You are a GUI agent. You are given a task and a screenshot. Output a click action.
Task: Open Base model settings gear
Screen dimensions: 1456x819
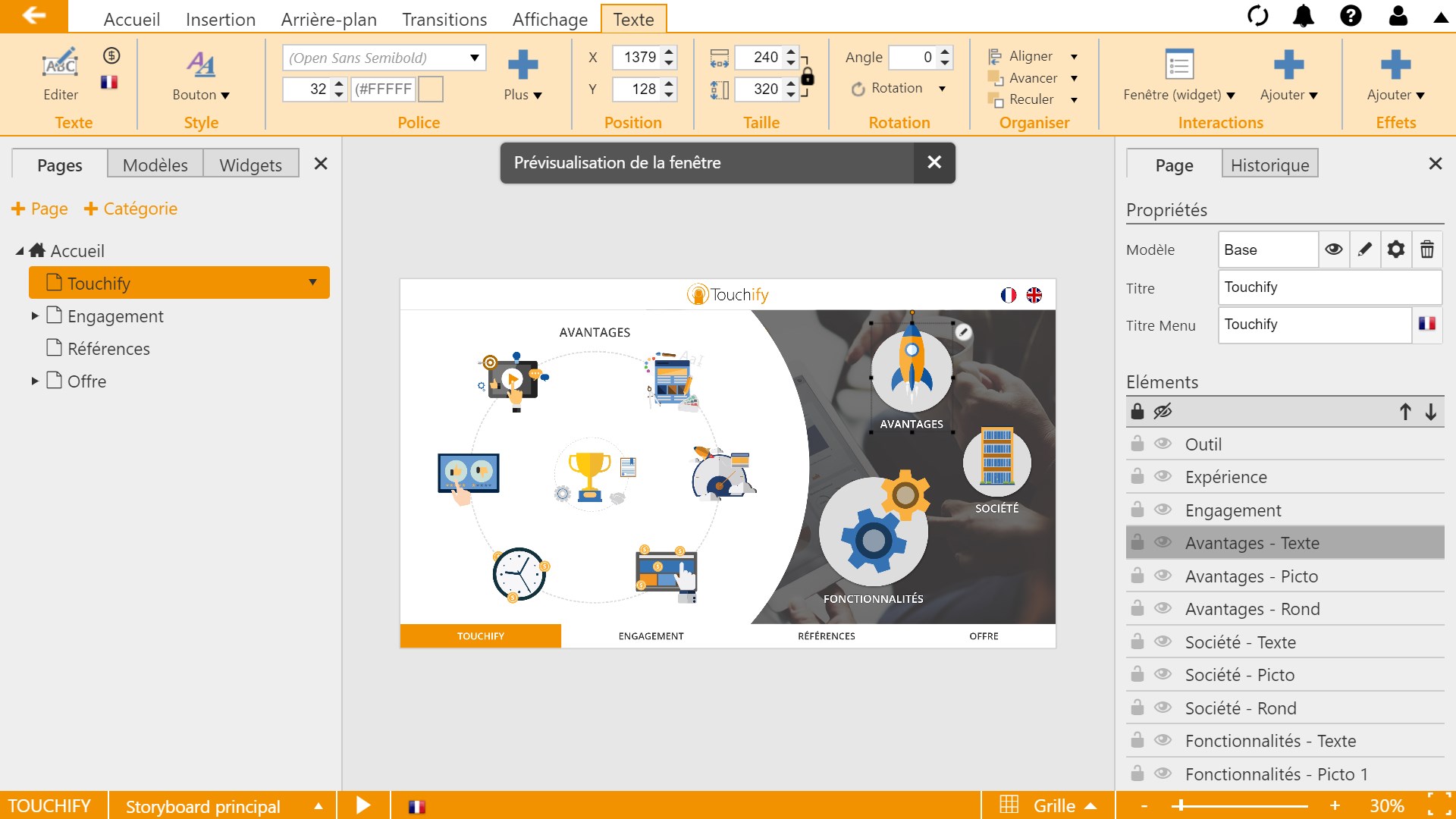point(1396,249)
